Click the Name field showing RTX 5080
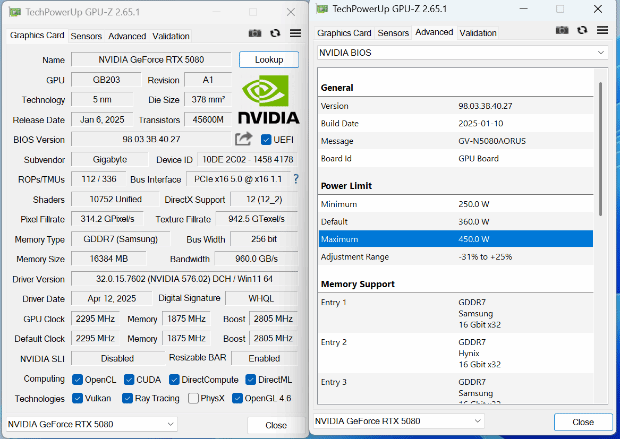The height and width of the screenshot is (439, 620). [x=151, y=60]
